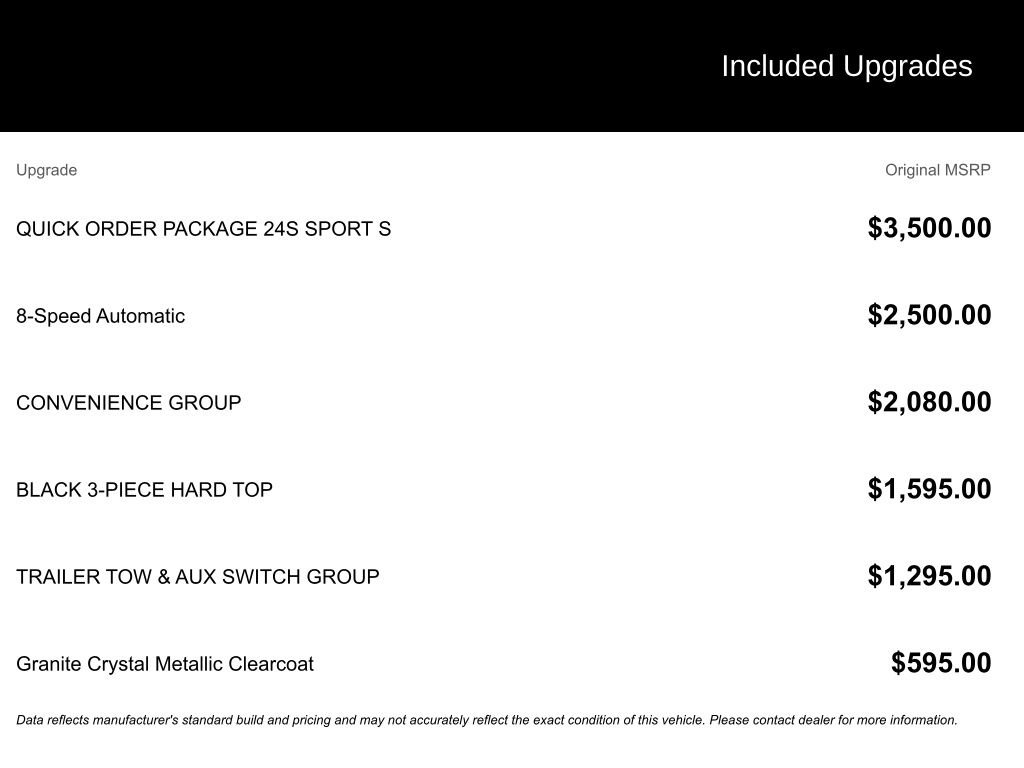This screenshot has width=1024, height=768.
Task: Select the Original MSRP column header
Action: pos(937,170)
